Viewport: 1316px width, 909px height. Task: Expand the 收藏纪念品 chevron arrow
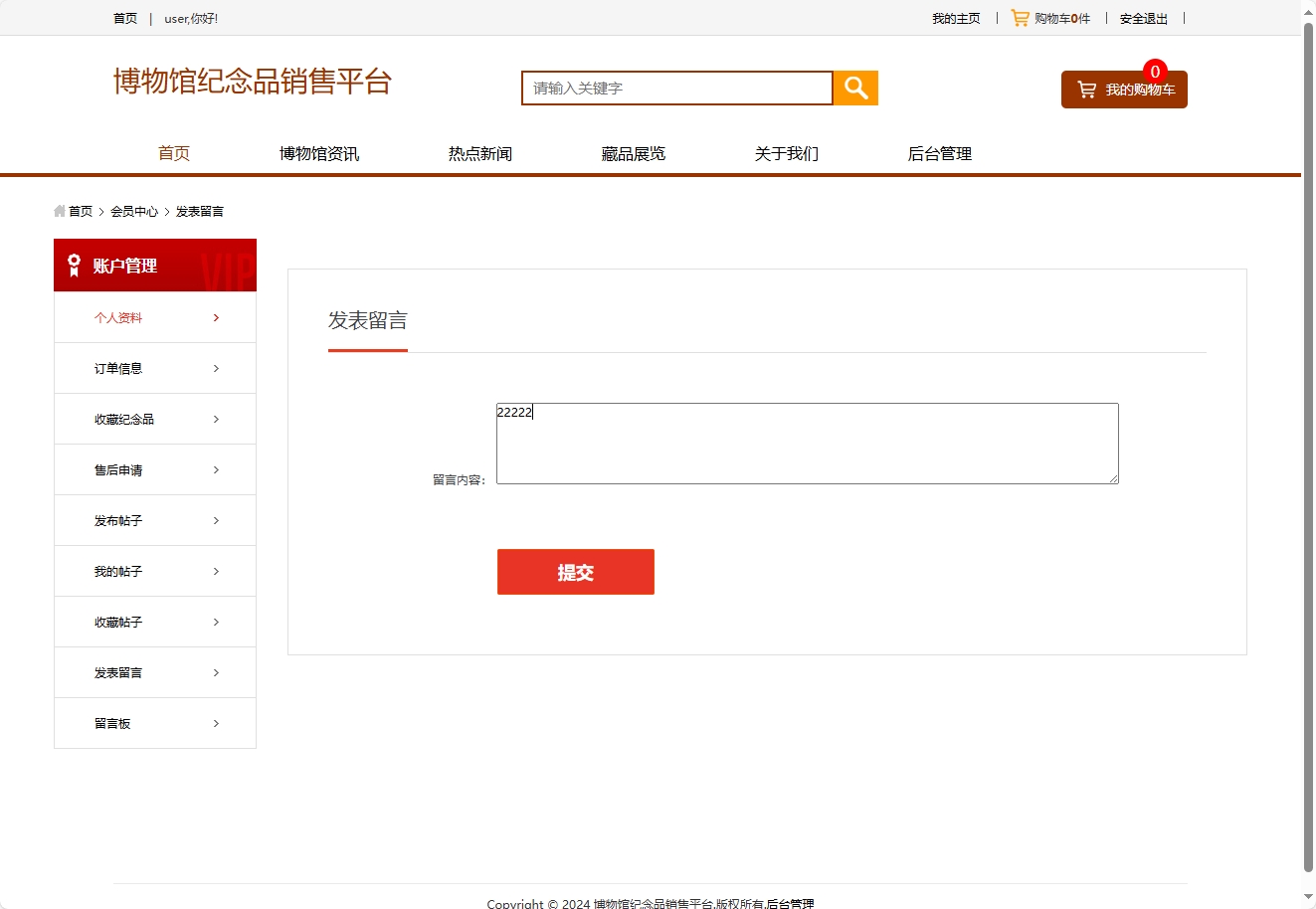coord(216,419)
